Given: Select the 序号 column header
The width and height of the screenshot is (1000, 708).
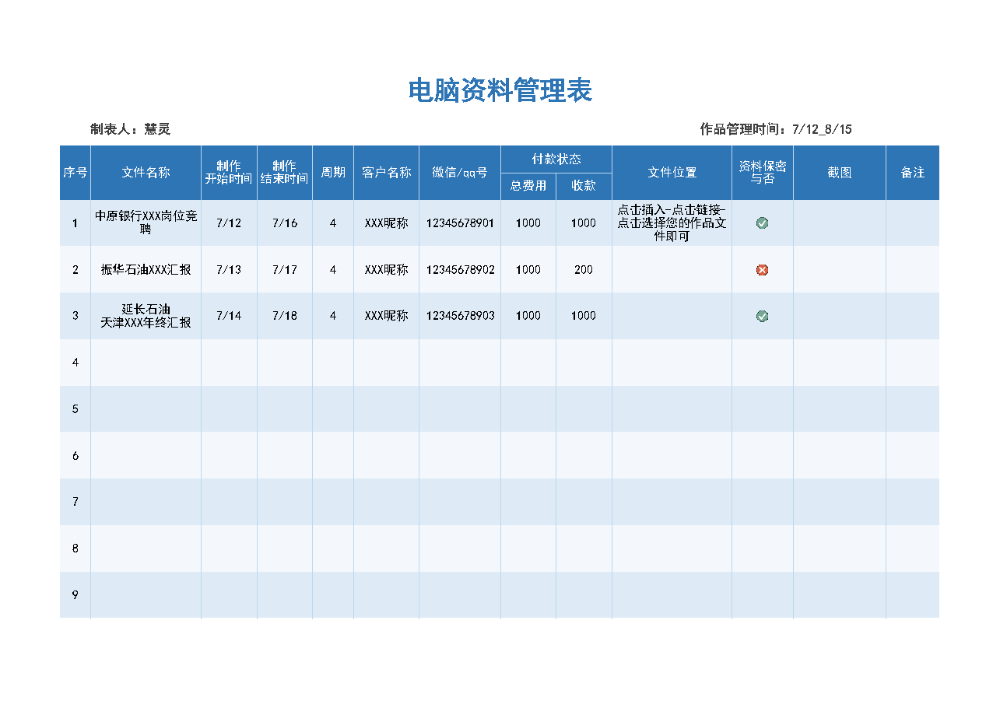Looking at the screenshot, I should [75, 172].
